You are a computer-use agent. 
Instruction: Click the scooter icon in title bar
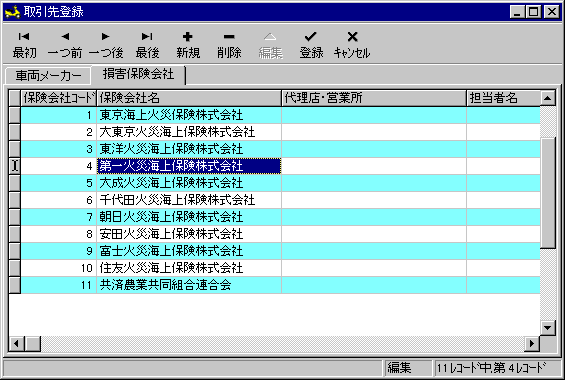pyautogui.click(x=13, y=12)
